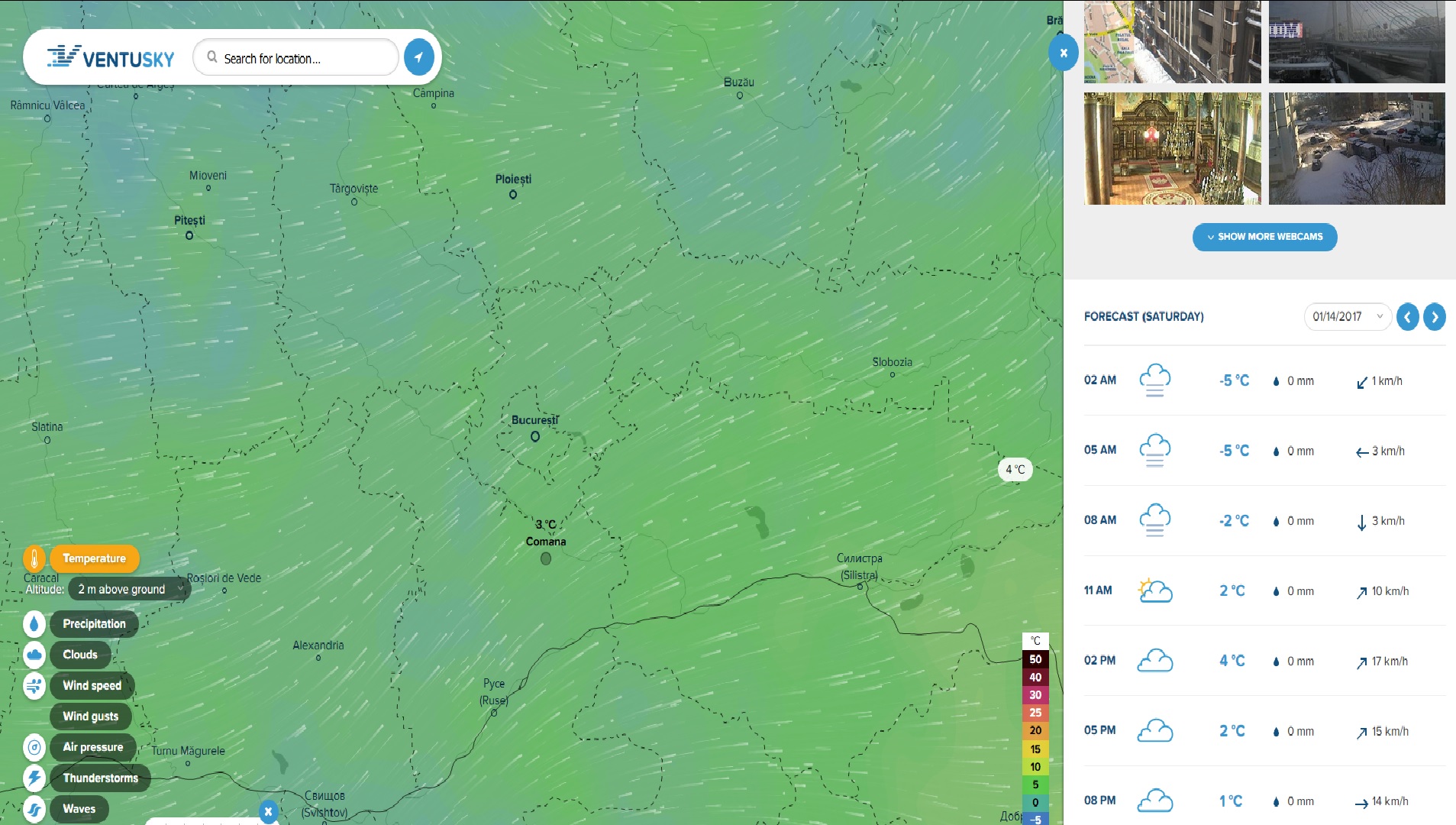Activate the Thunderstorms map layer

point(101,778)
